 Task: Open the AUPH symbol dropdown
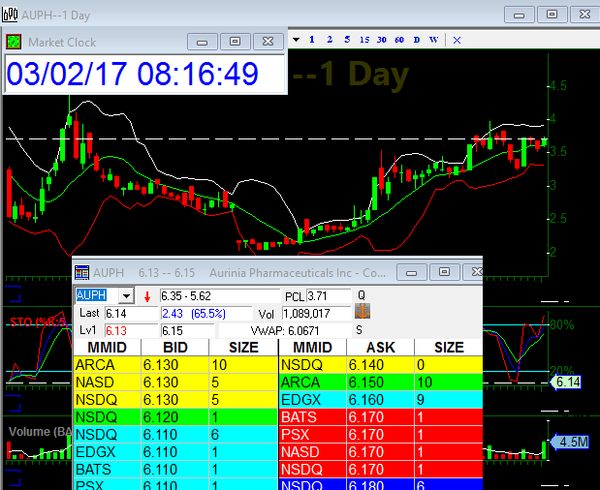pos(126,296)
